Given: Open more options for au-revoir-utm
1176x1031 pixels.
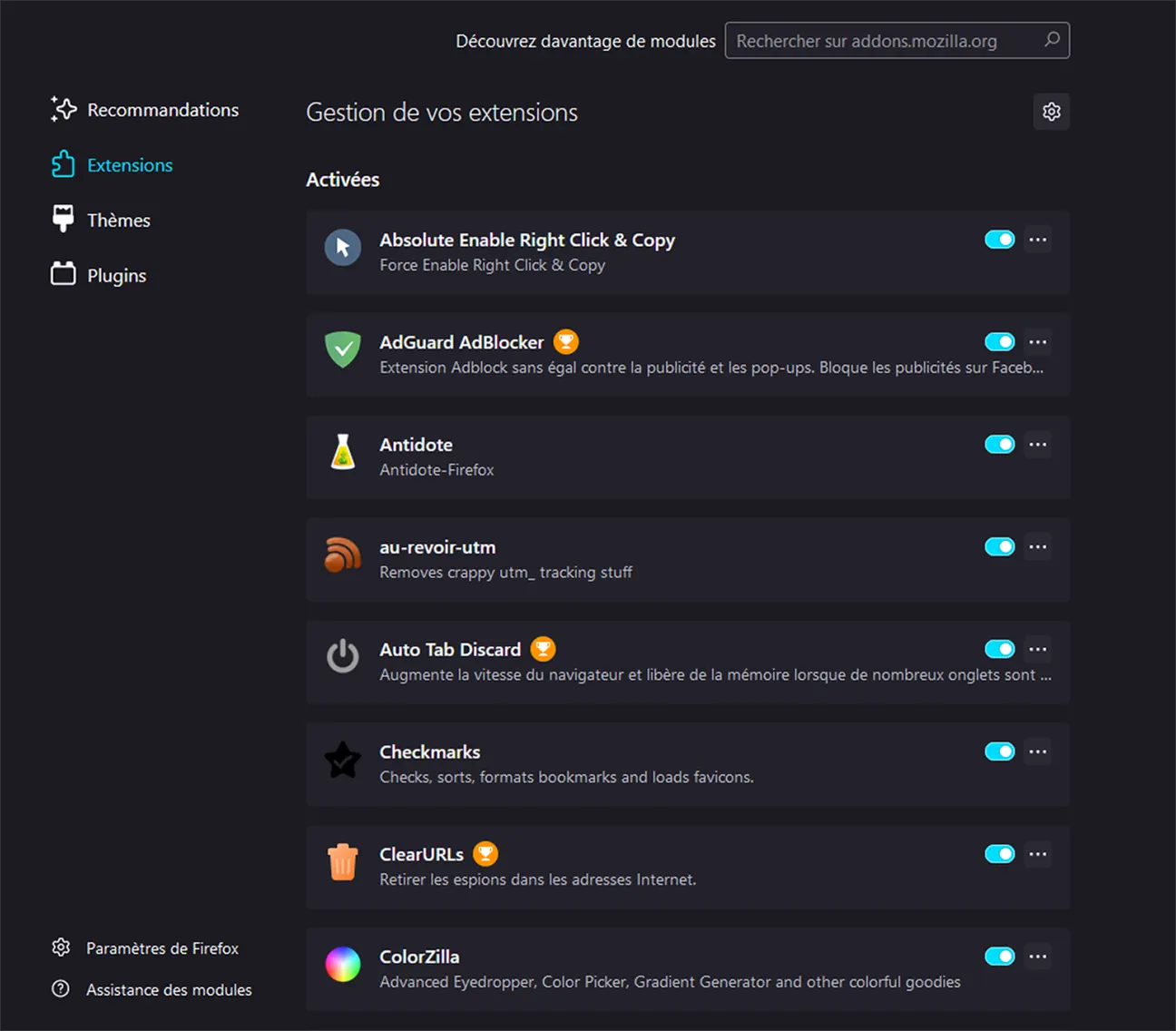Looking at the screenshot, I should (x=1038, y=546).
